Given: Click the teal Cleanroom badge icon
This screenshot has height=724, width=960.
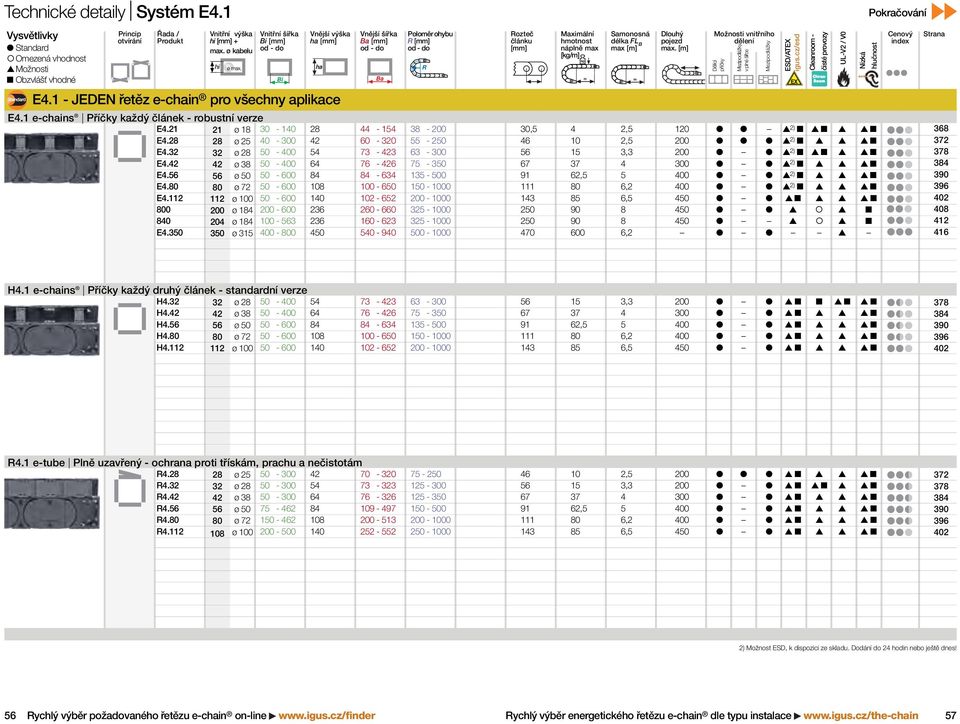Looking at the screenshot, I should click(x=819, y=78).
